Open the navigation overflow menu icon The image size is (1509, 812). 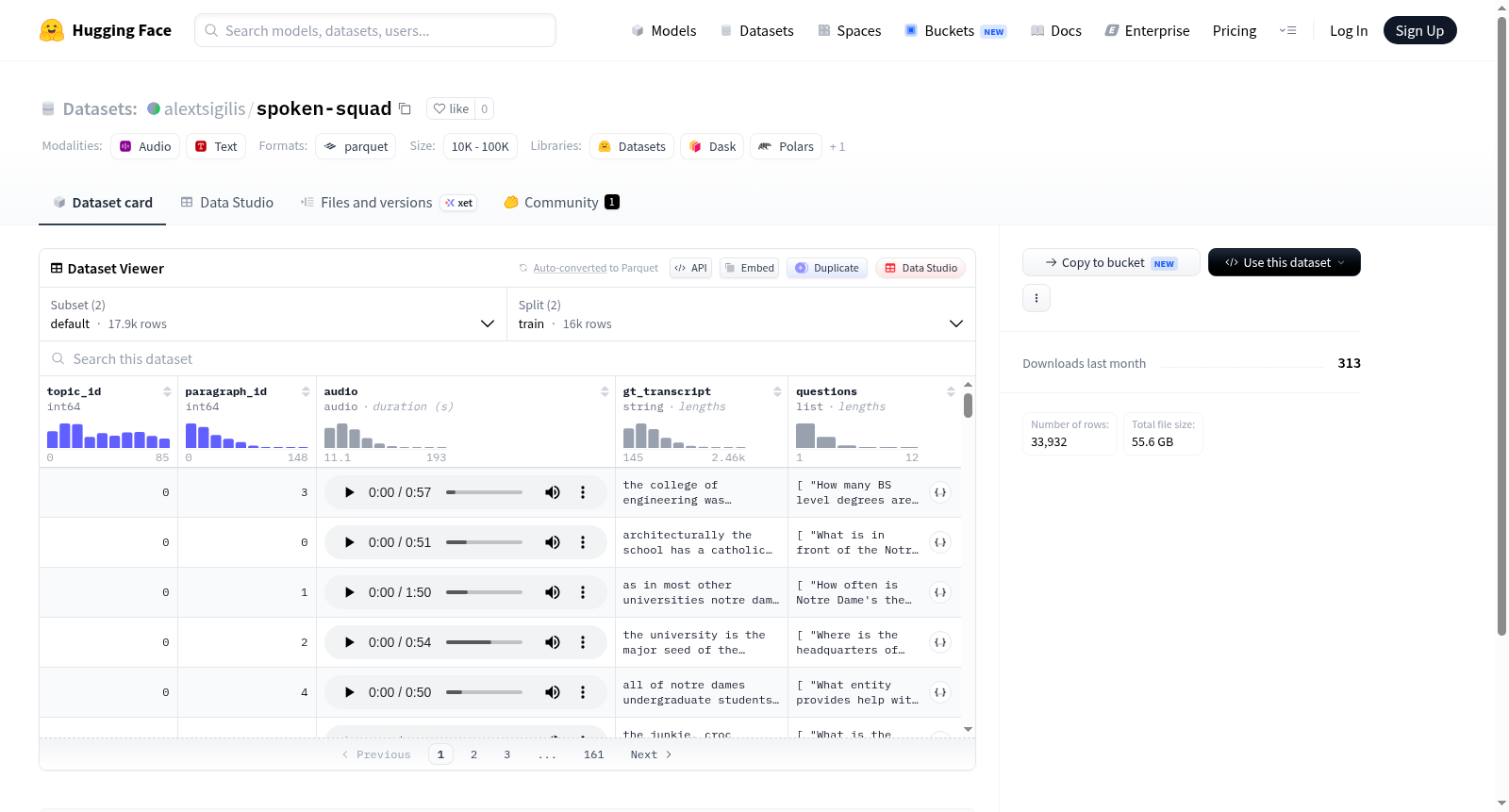[1287, 31]
